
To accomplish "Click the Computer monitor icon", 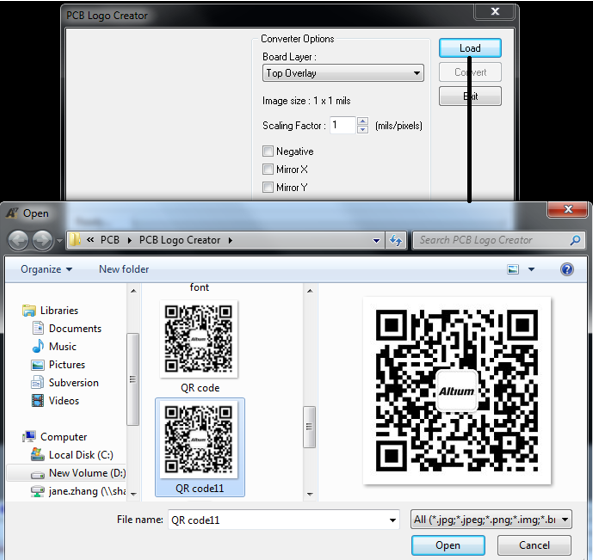I will coord(29,436).
